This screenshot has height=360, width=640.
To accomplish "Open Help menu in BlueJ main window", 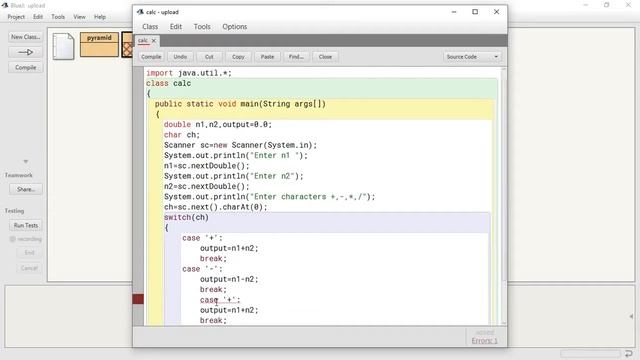I will tap(100, 17).
